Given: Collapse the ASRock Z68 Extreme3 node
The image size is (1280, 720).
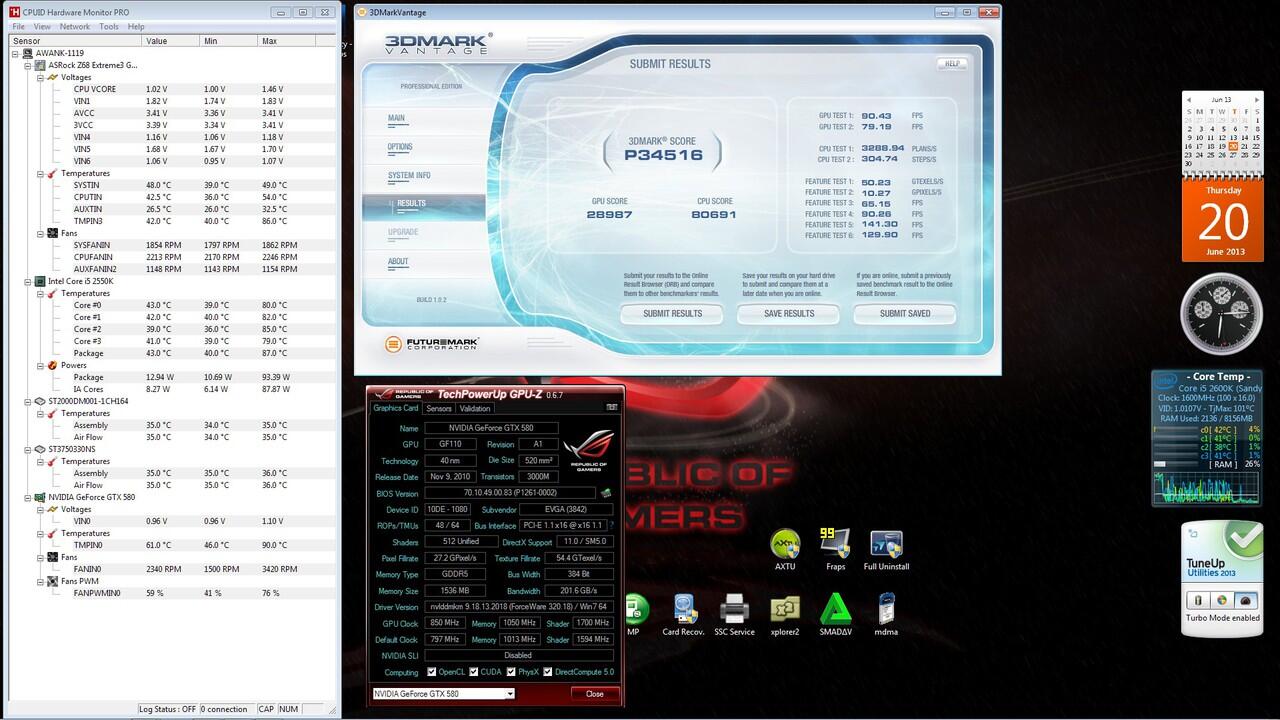Looking at the screenshot, I should (28, 65).
